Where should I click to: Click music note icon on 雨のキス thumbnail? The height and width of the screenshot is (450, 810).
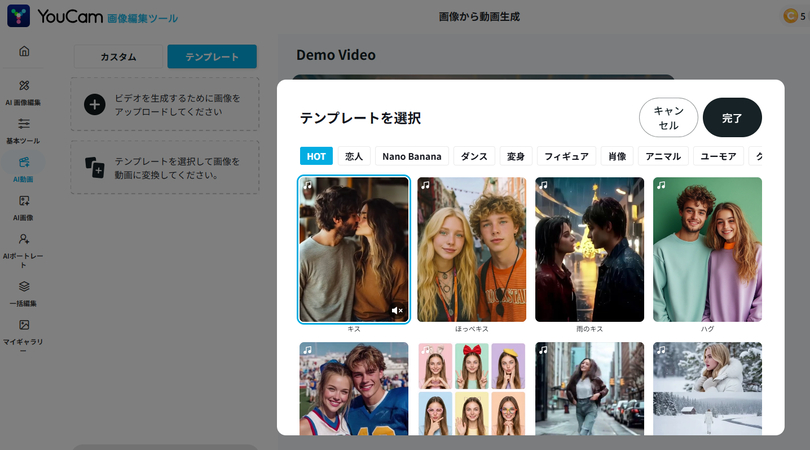(543, 185)
